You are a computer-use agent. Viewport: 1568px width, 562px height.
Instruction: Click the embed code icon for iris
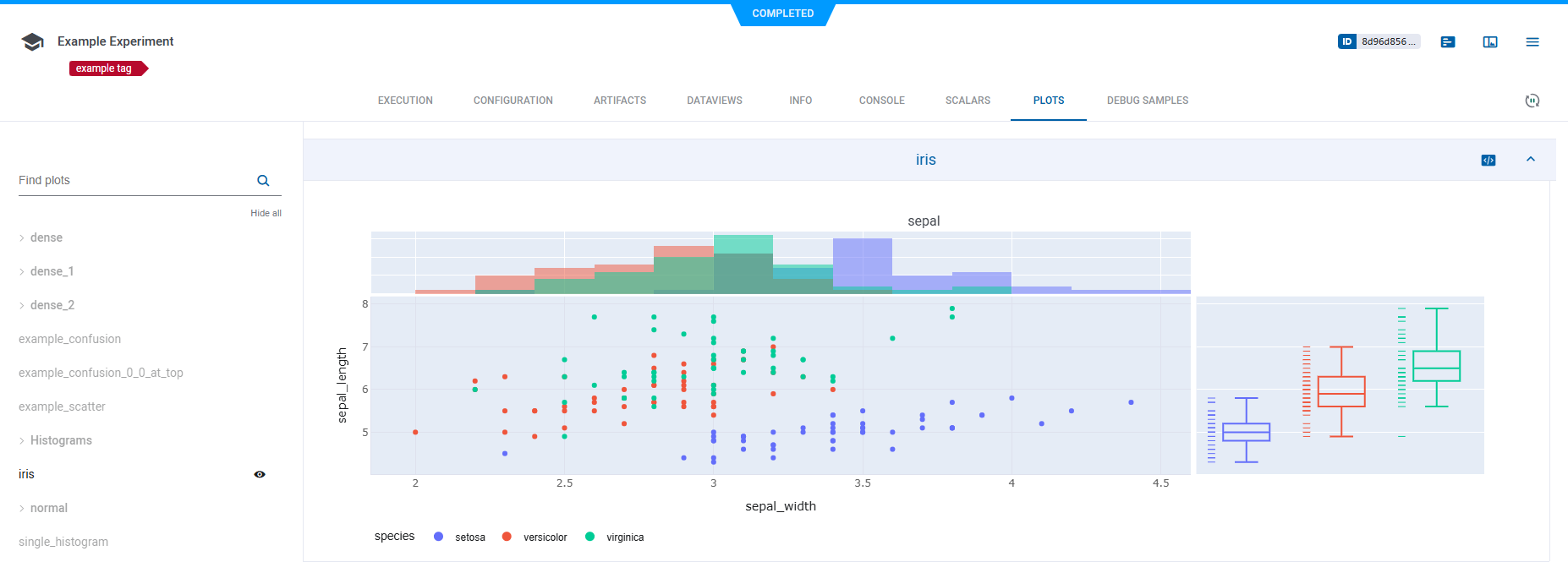pyautogui.click(x=1489, y=161)
